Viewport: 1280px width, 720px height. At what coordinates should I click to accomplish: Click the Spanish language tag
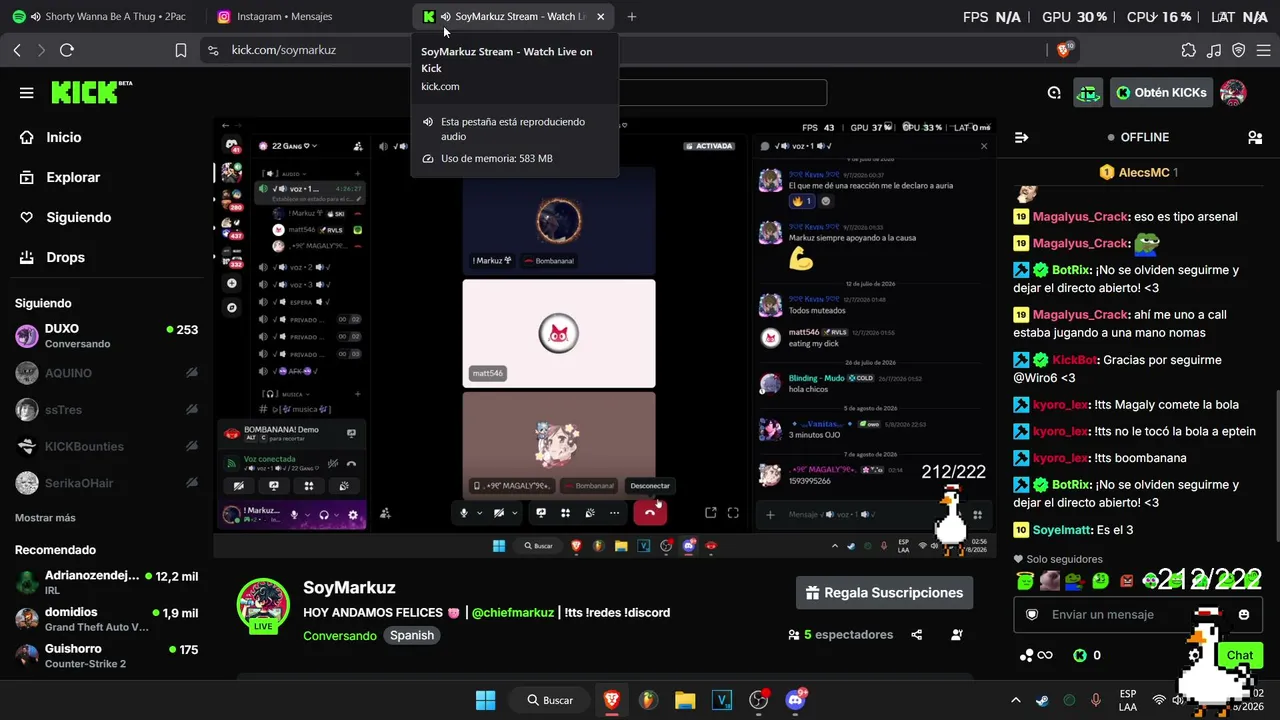pyautogui.click(x=412, y=635)
